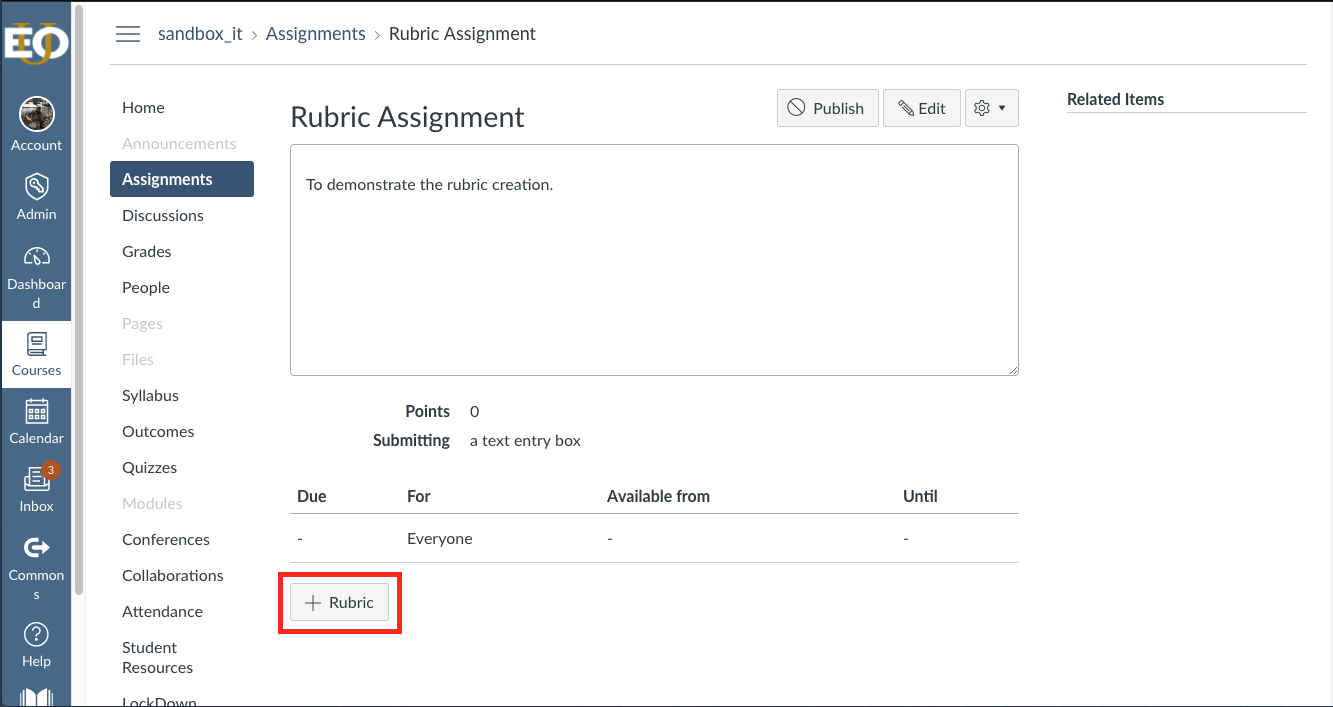Viewport: 1333px width, 707px height.
Task: Open the sandbox_it breadcrumb link
Action: (200, 33)
